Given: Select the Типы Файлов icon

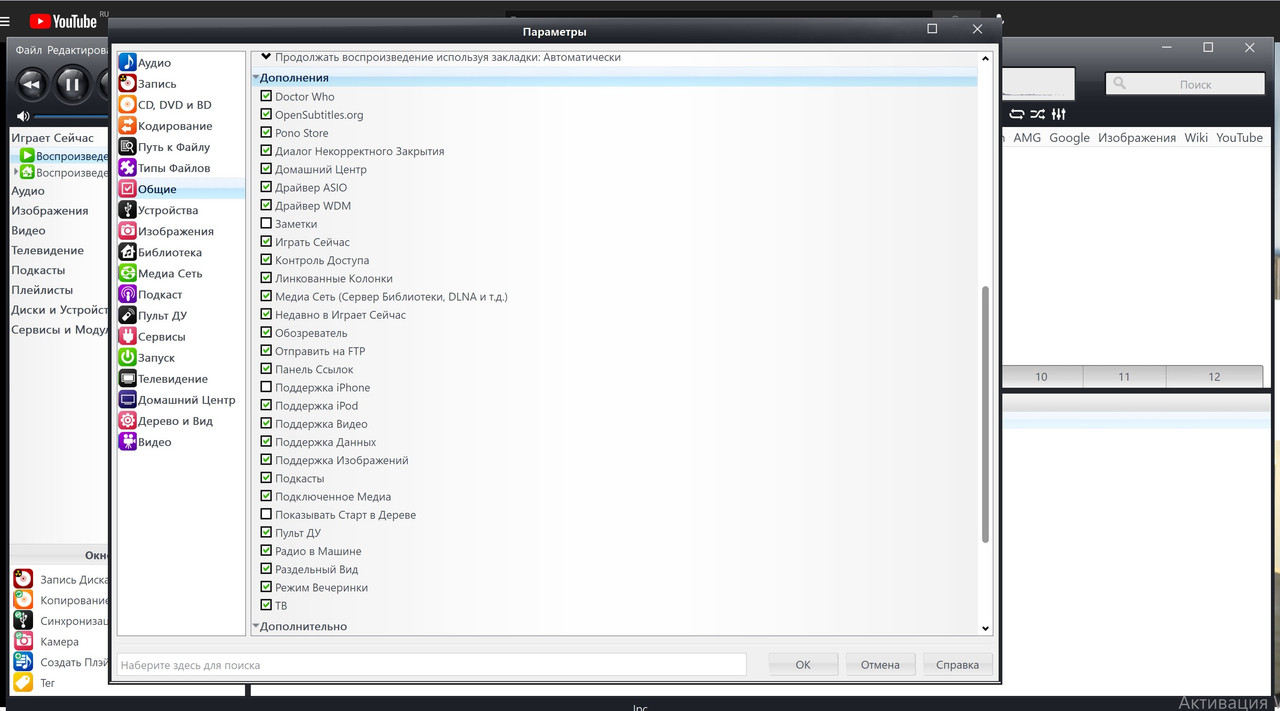Looking at the screenshot, I should coord(127,168).
